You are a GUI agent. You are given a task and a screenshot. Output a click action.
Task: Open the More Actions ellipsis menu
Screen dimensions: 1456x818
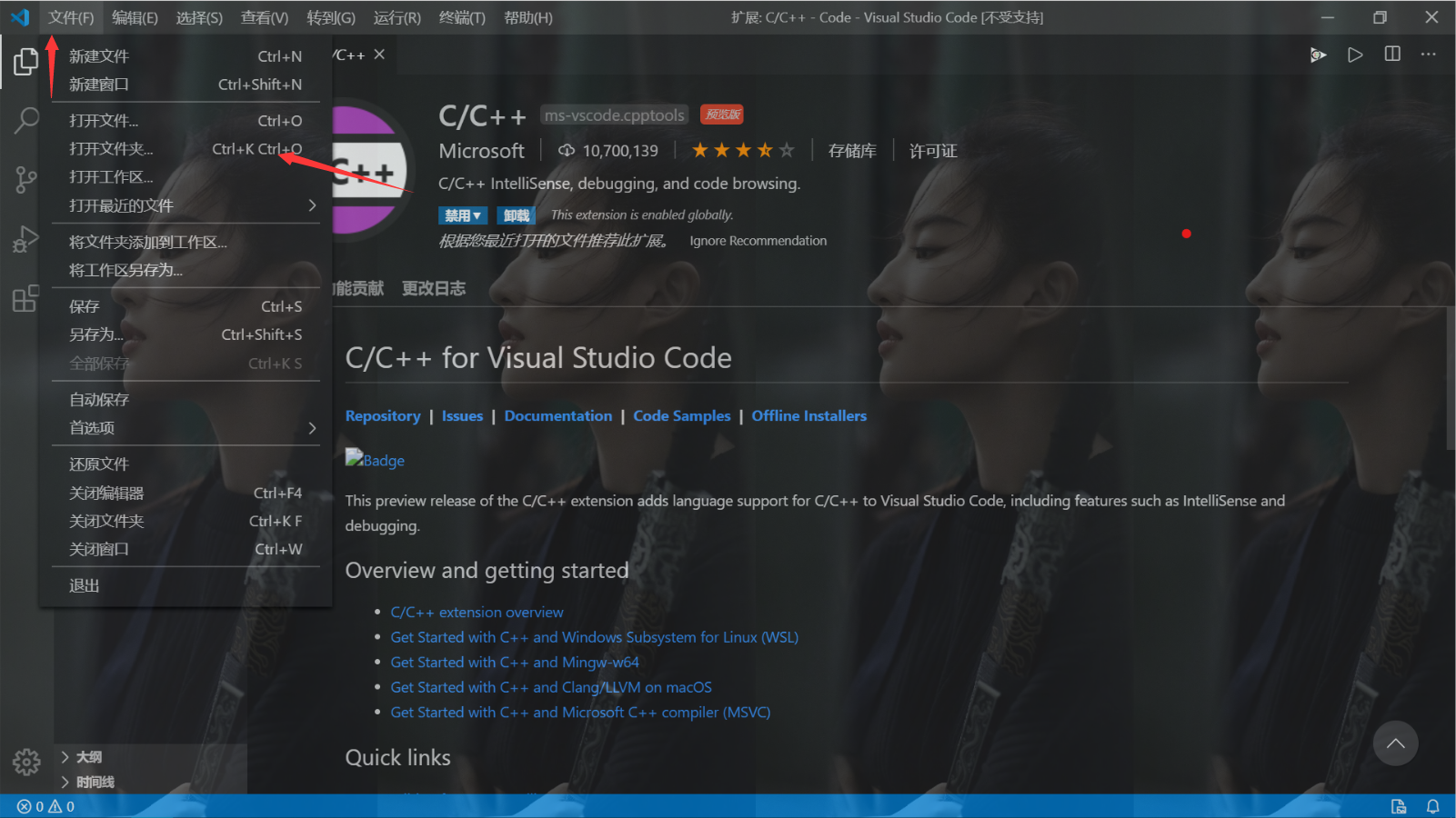1429,55
